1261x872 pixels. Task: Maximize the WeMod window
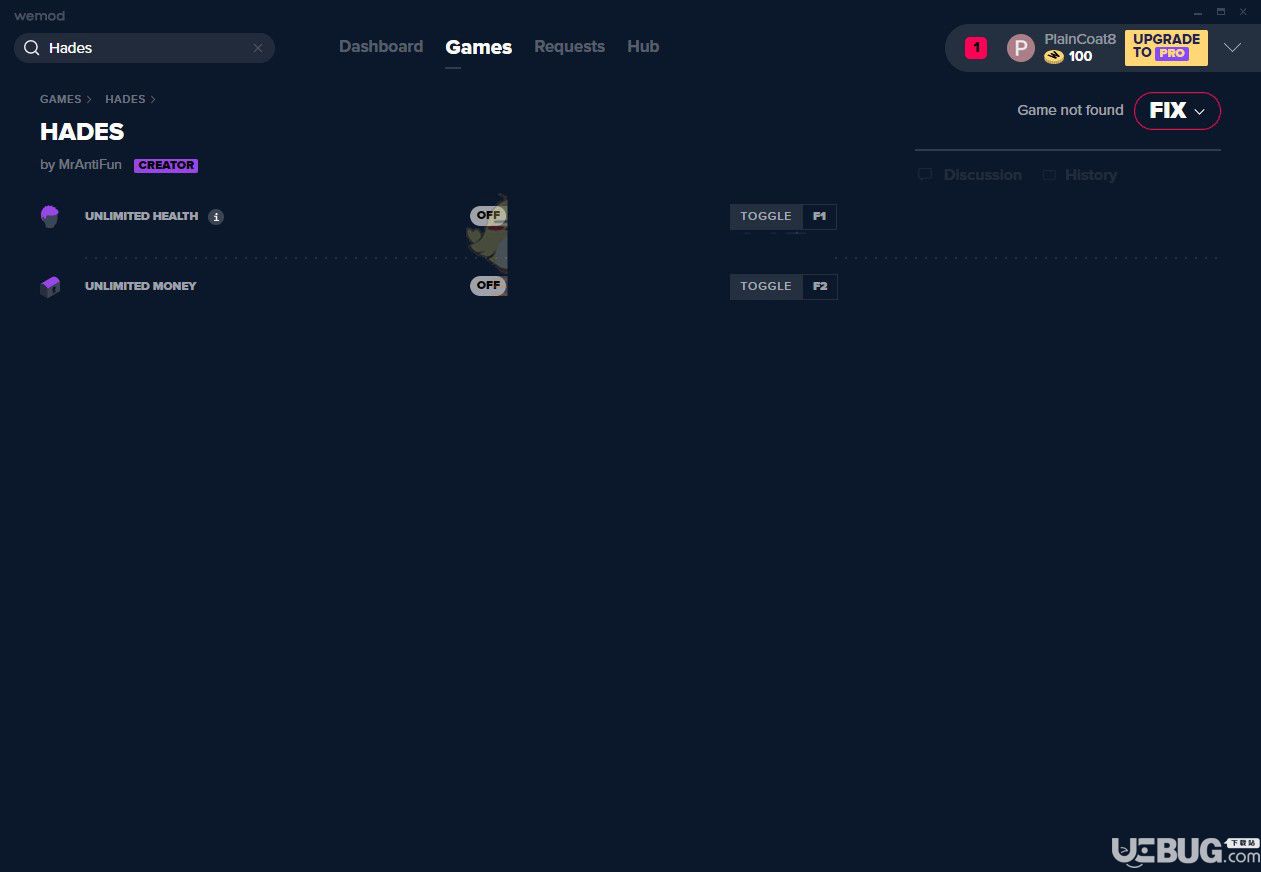click(x=1221, y=12)
